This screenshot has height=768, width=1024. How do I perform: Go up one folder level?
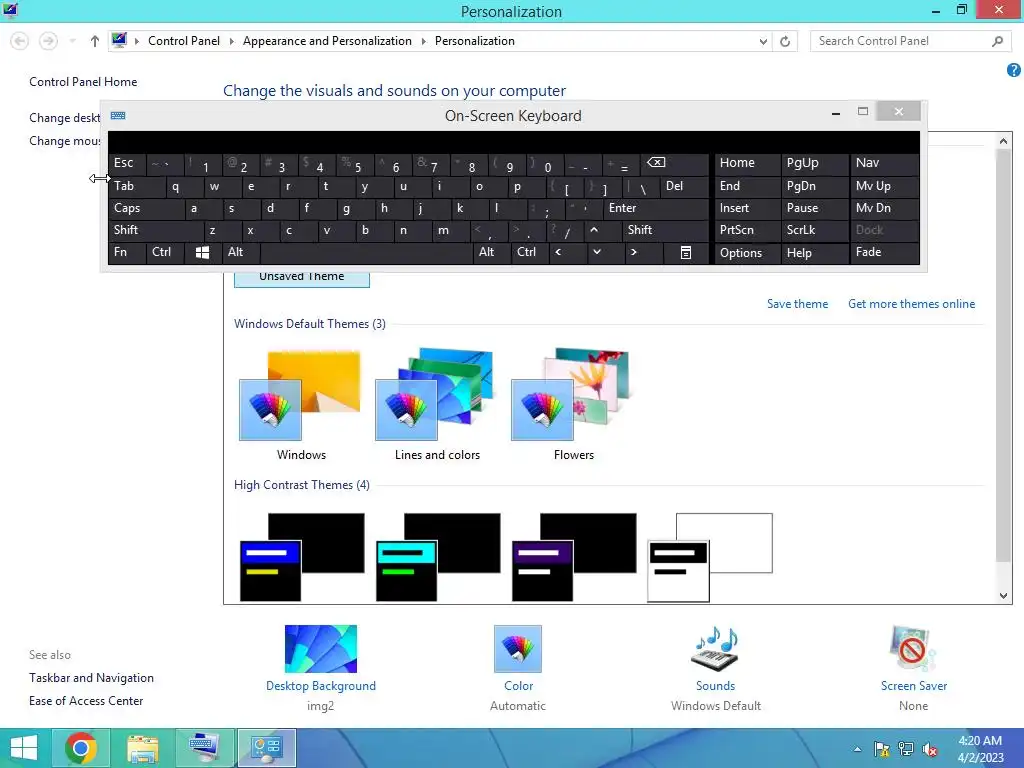95,41
